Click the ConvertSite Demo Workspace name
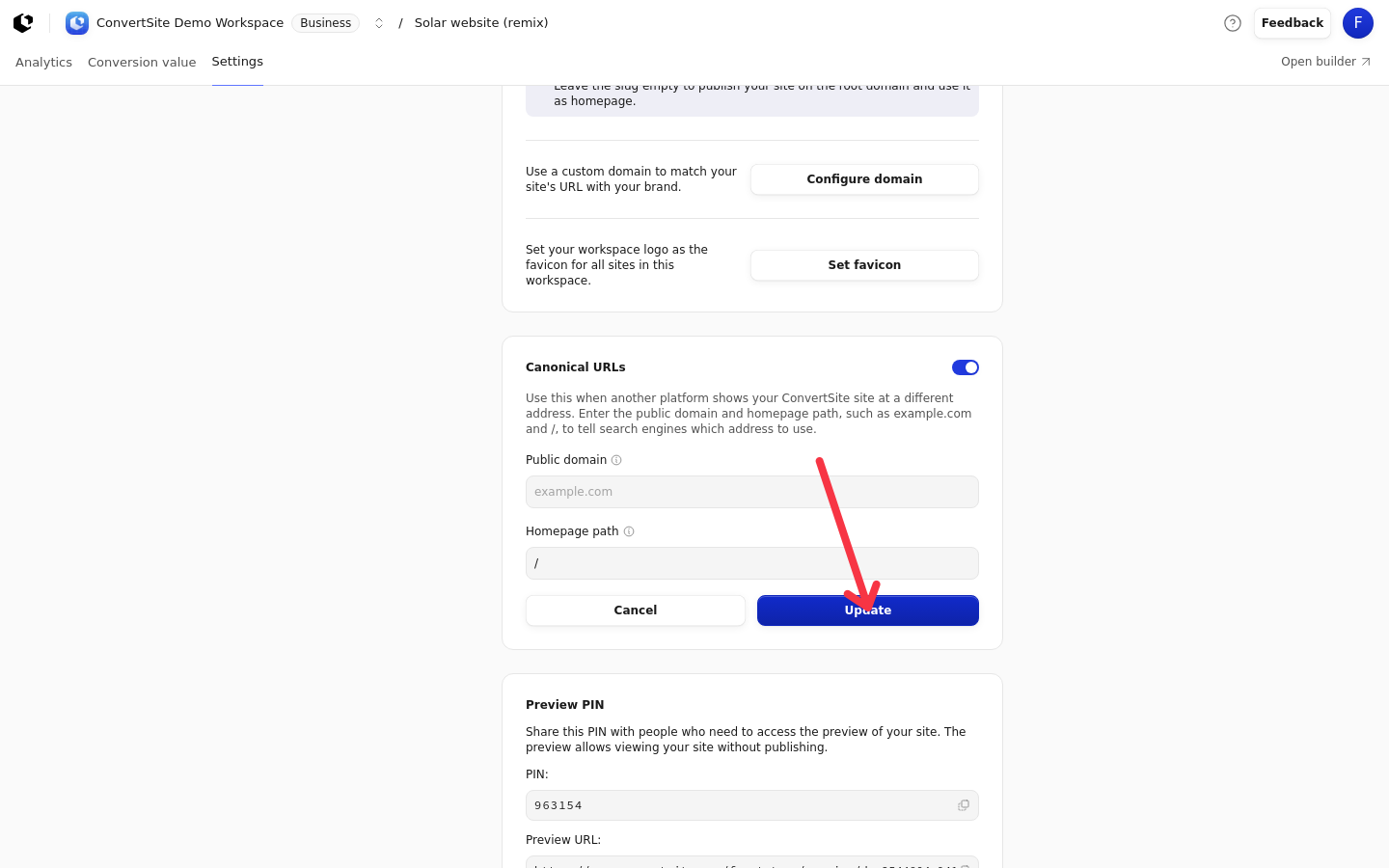Screen dimensions: 1389x868 point(190,23)
